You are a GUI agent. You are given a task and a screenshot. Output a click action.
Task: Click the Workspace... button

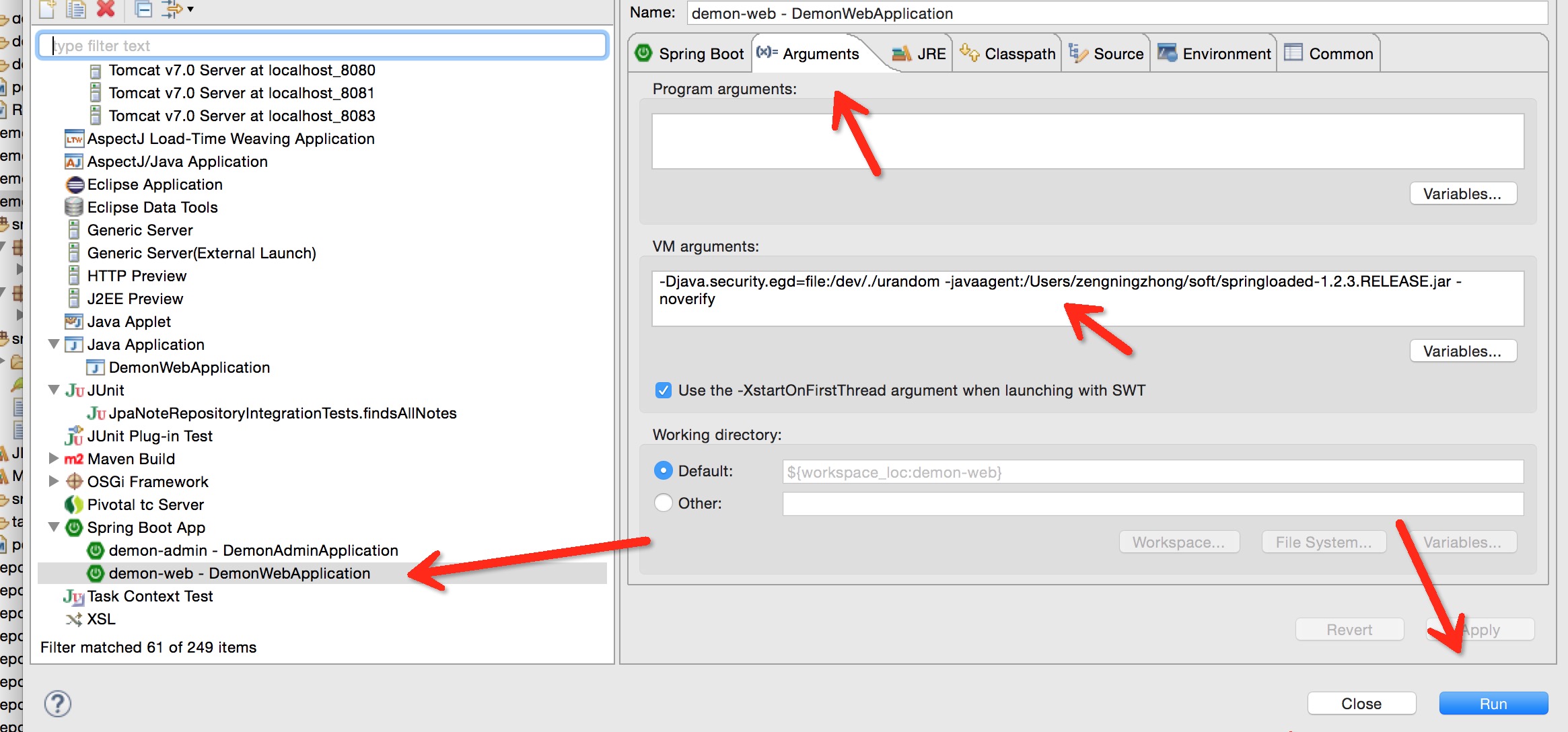(1179, 542)
